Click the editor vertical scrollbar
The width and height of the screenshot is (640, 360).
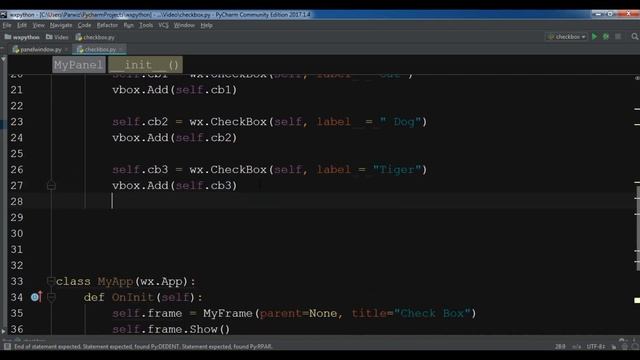pos(638,228)
